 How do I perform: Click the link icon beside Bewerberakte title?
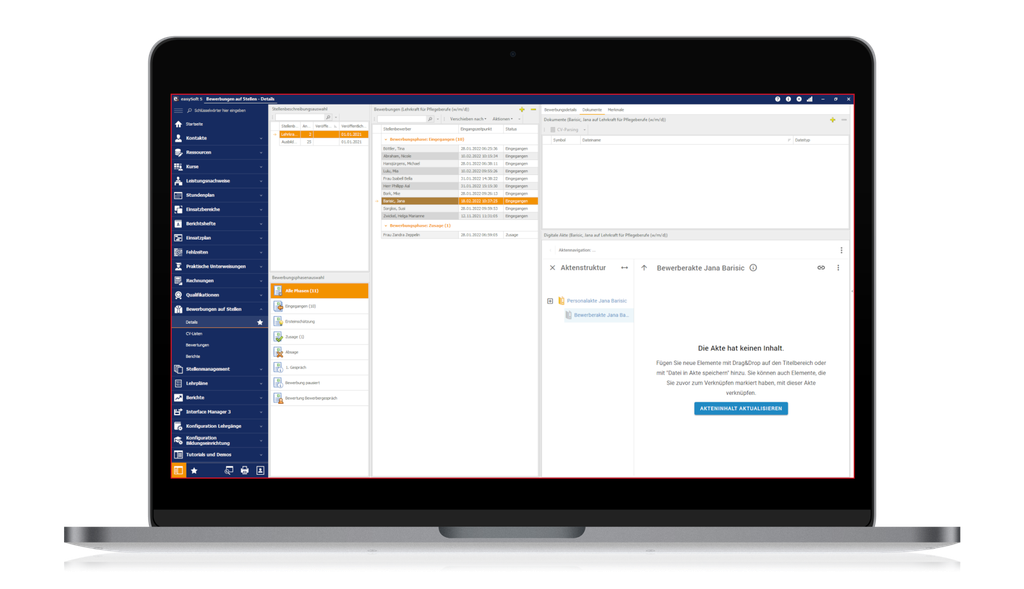point(821,268)
